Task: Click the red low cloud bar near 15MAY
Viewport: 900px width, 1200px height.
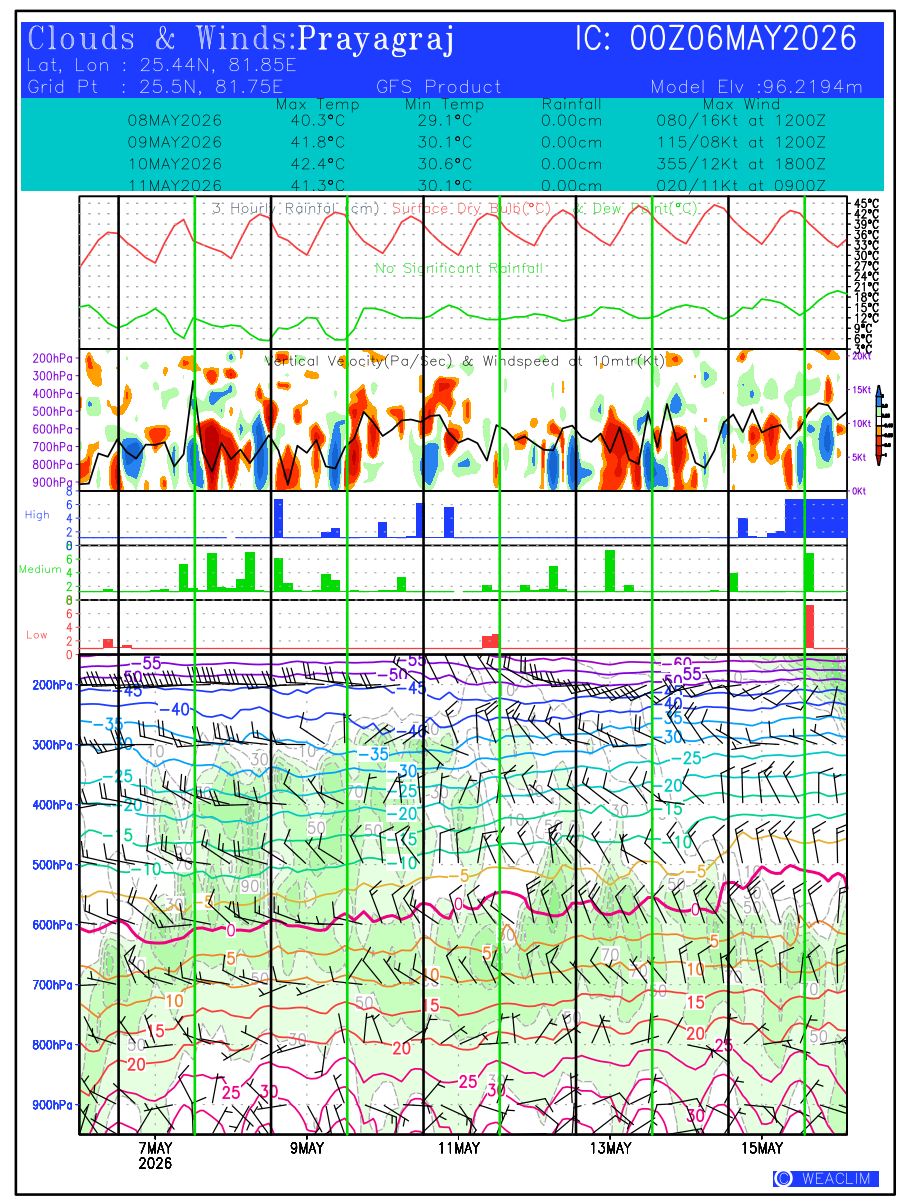Action: [x=809, y=626]
